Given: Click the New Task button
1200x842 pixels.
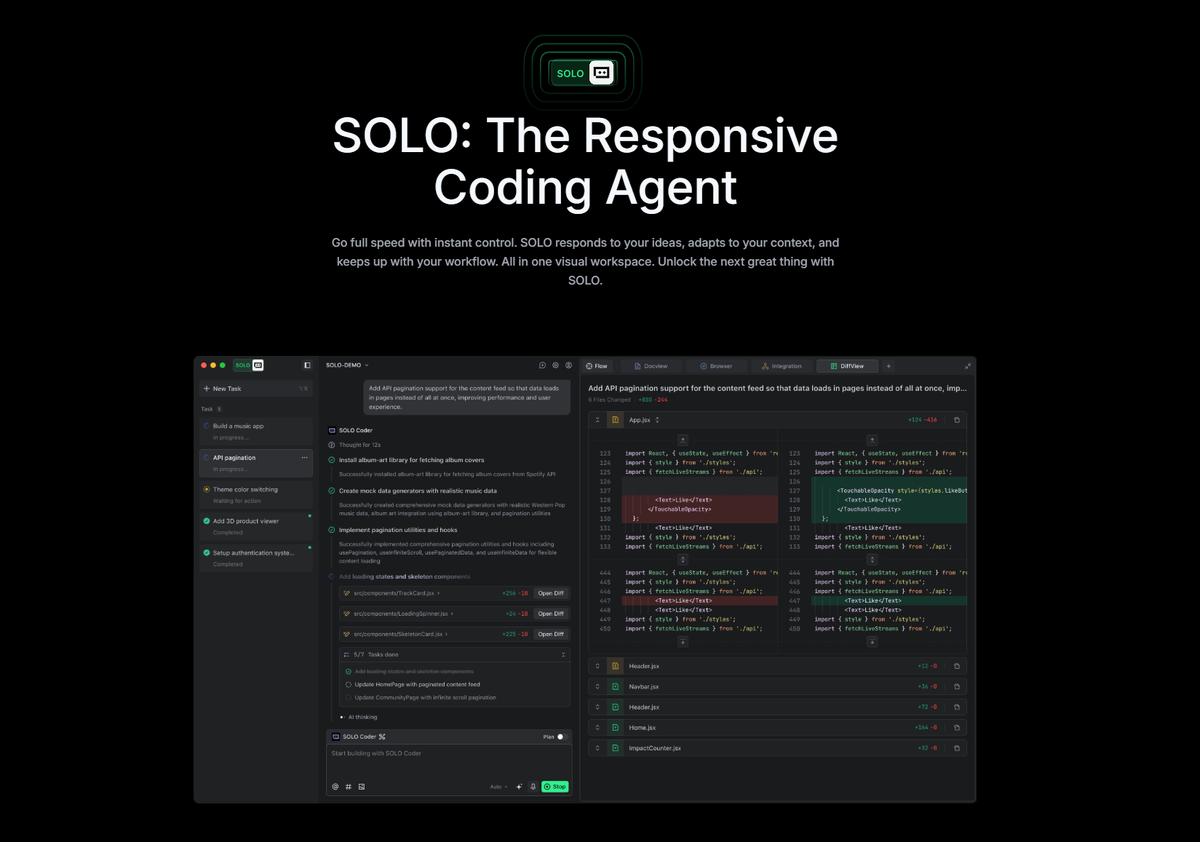Looking at the screenshot, I should coord(255,389).
